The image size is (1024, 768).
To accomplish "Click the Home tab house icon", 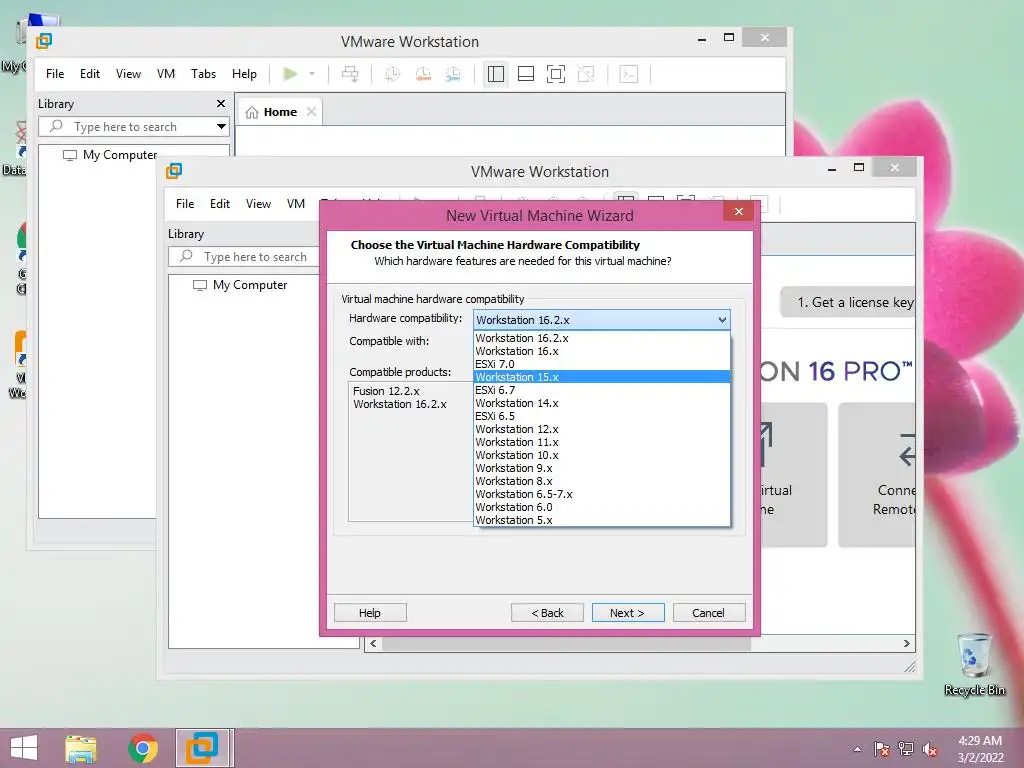I will (x=252, y=112).
